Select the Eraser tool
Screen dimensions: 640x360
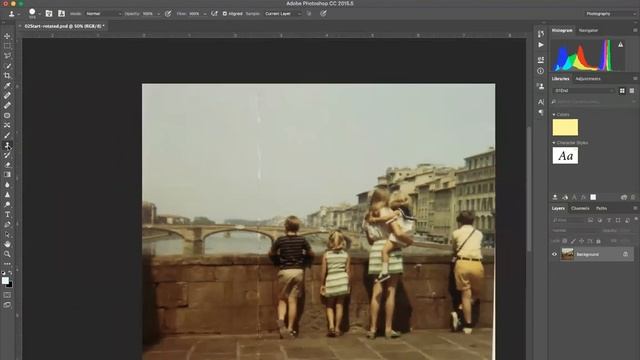[x=7, y=165]
